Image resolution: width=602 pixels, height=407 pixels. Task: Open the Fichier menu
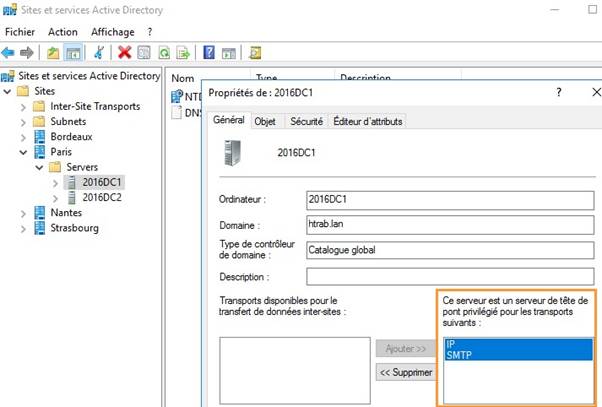point(20,32)
